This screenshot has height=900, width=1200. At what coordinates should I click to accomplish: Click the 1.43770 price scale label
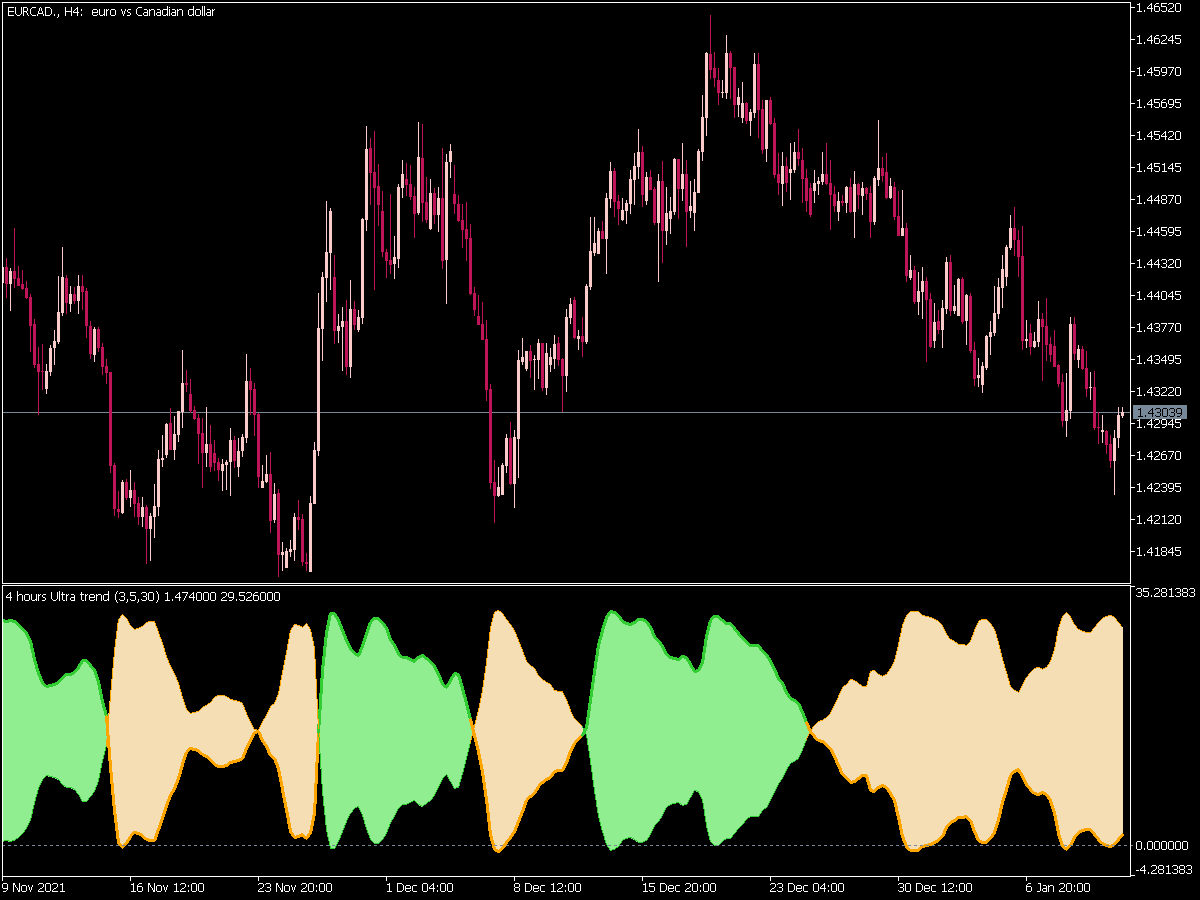pos(1160,327)
